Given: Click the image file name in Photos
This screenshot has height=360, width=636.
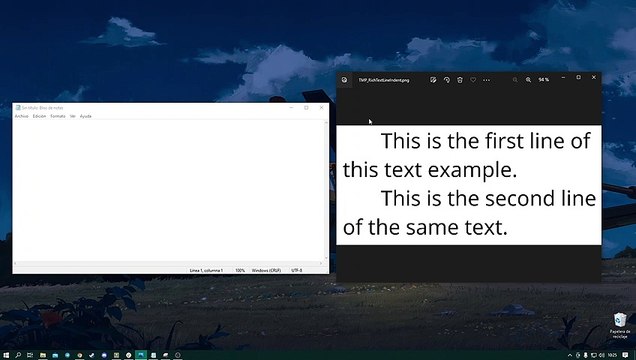Looking at the screenshot, I should tap(384, 80).
